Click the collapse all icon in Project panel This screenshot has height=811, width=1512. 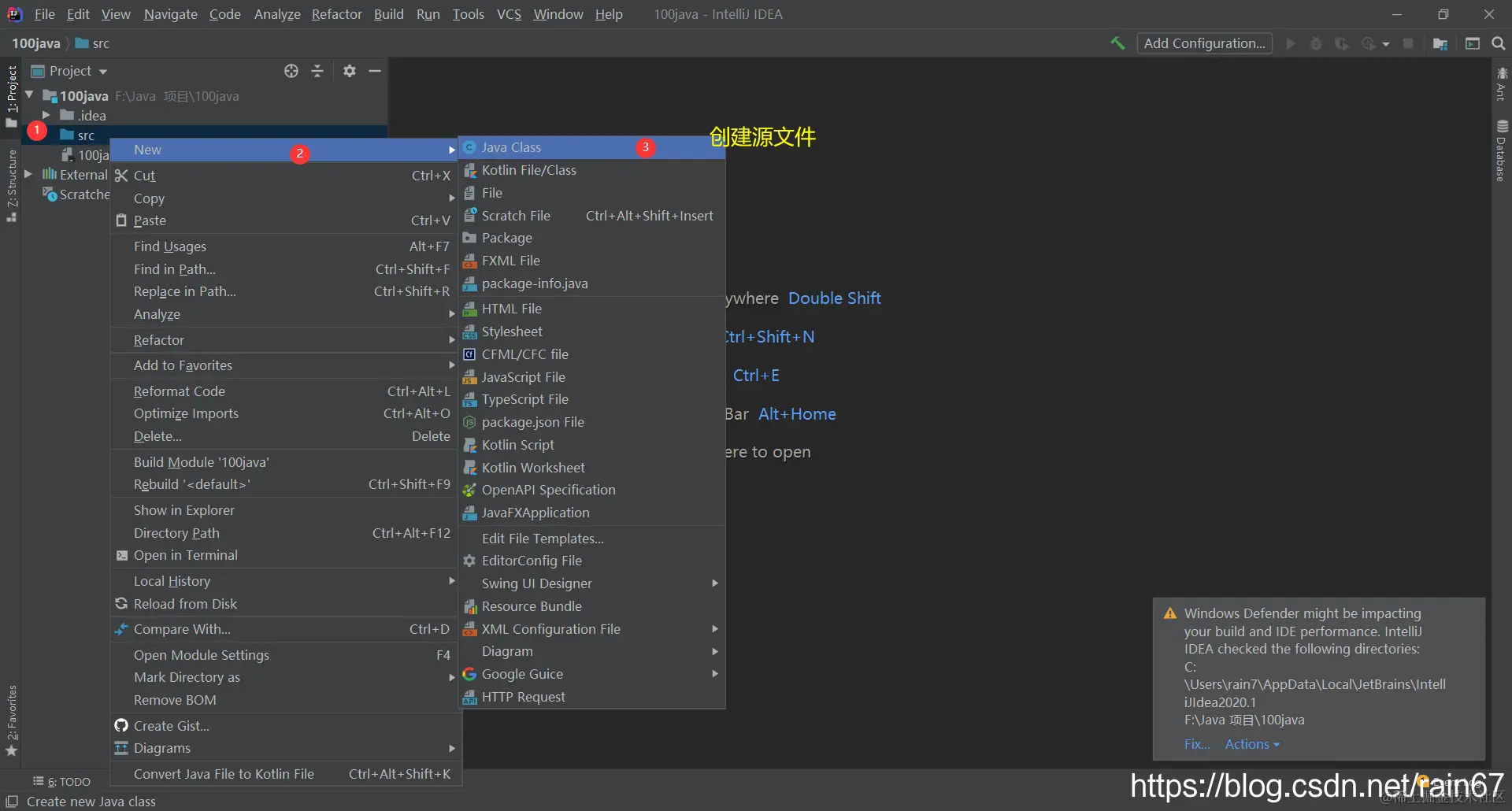click(317, 71)
